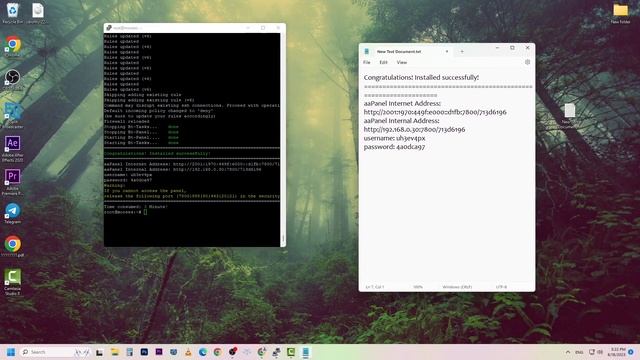640x360 pixels.
Task: Open the Adobe Premiere Pro desktop shortcut
Action: (13, 182)
